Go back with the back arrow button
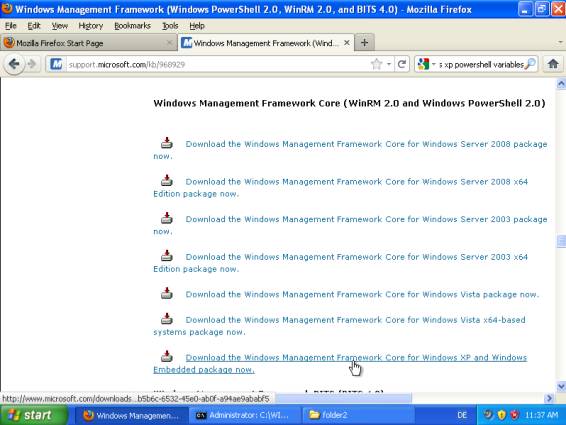Screen dimensions: 566x425 coord(14,65)
